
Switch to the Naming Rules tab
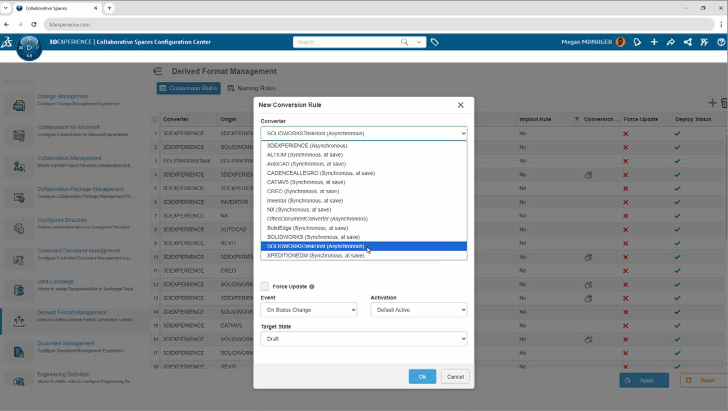tap(252, 88)
